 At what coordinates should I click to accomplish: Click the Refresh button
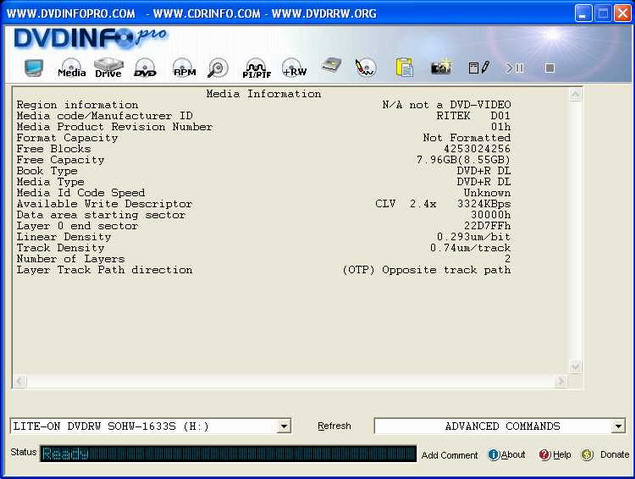tap(334, 426)
